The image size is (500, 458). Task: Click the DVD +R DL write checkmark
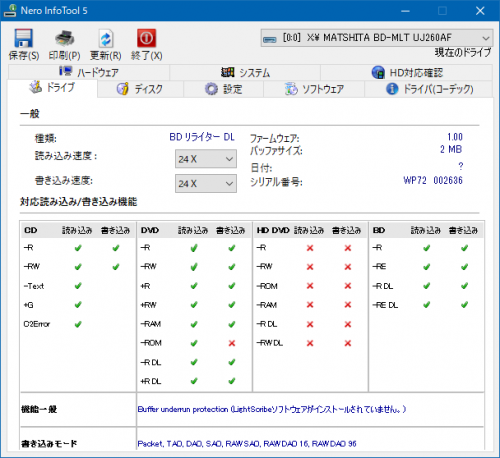click(x=232, y=381)
